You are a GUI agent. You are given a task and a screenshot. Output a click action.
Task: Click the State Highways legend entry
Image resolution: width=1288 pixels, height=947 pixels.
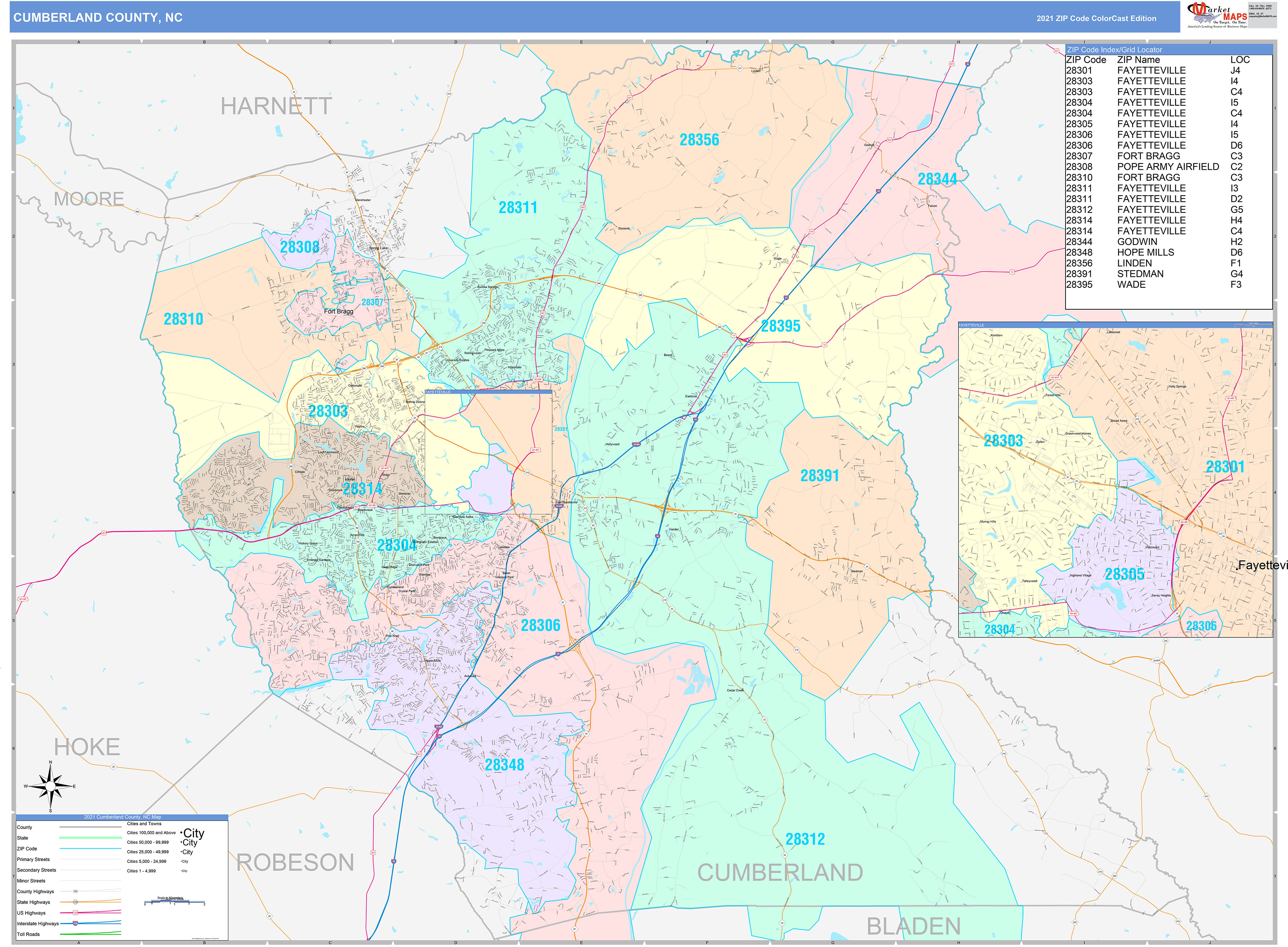pyautogui.click(x=69, y=902)
